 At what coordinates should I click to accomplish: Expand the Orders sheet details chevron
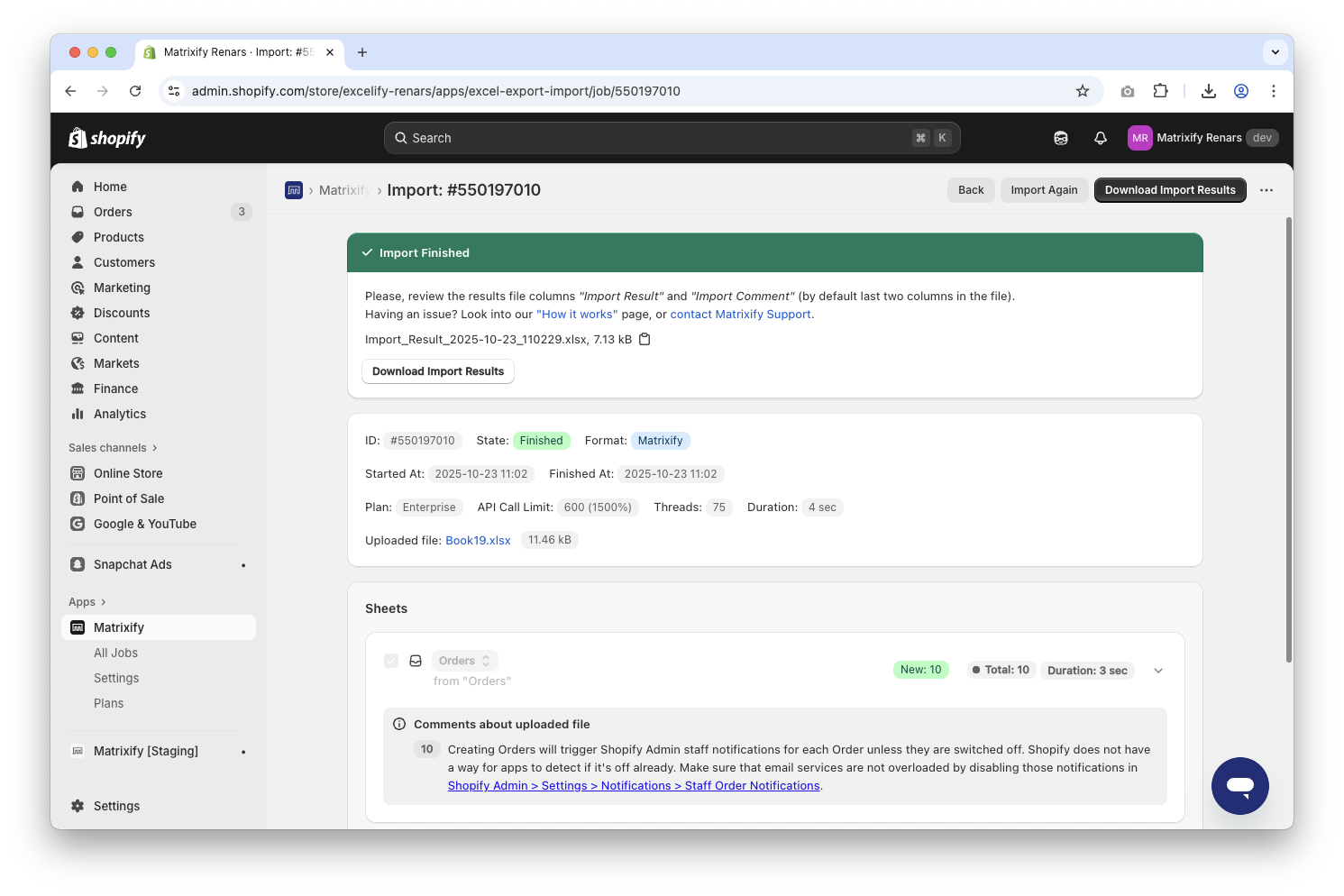[1158, 671]
